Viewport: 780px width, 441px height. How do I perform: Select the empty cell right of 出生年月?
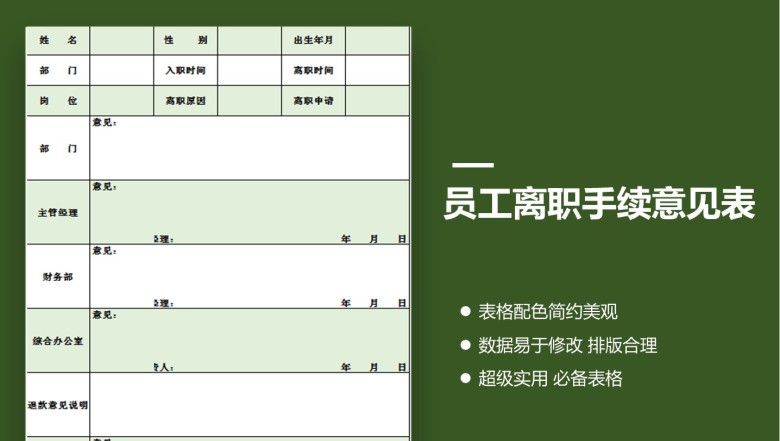(378, 40)
